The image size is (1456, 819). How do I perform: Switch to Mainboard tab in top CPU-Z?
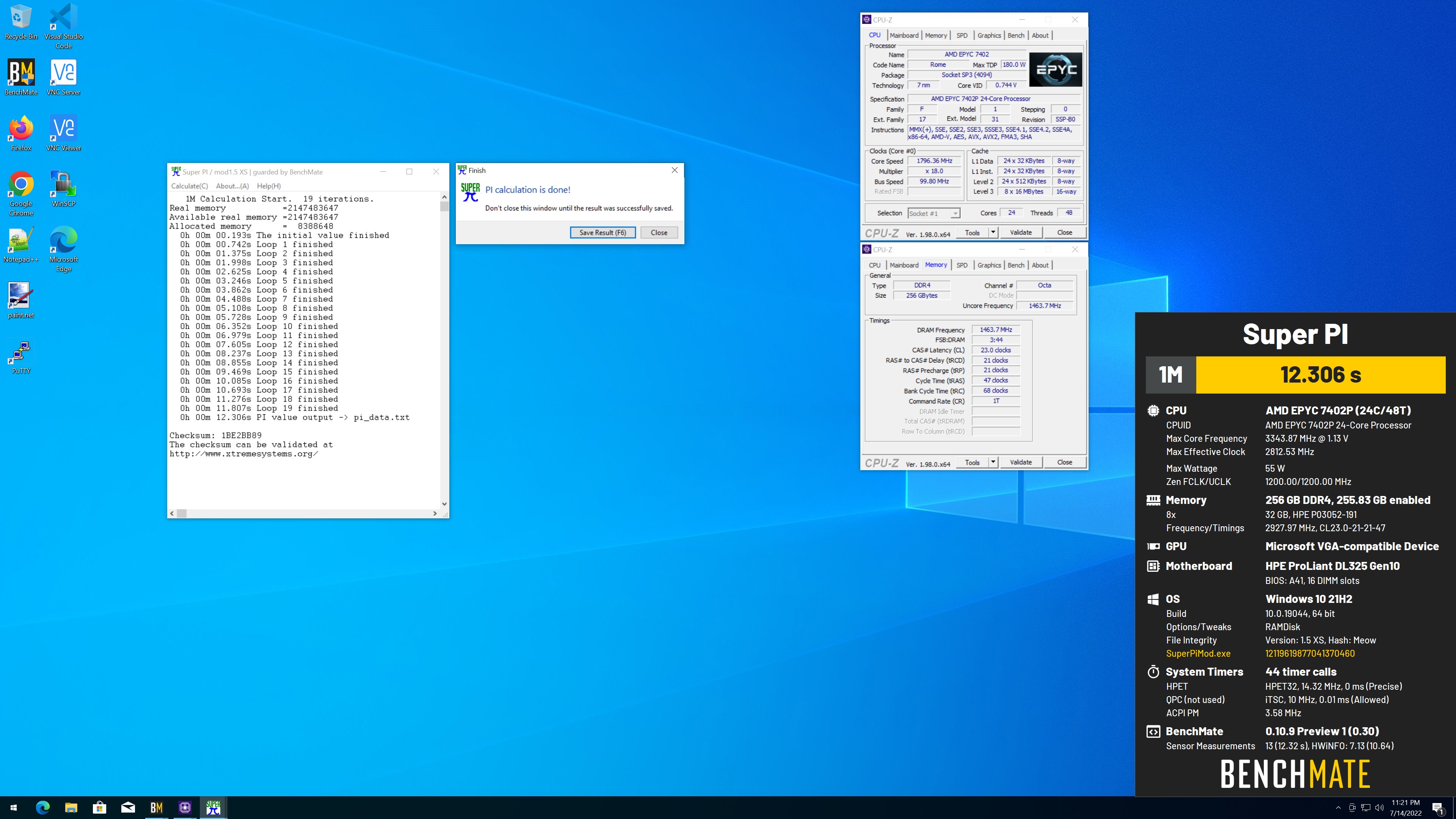(904, 35)
